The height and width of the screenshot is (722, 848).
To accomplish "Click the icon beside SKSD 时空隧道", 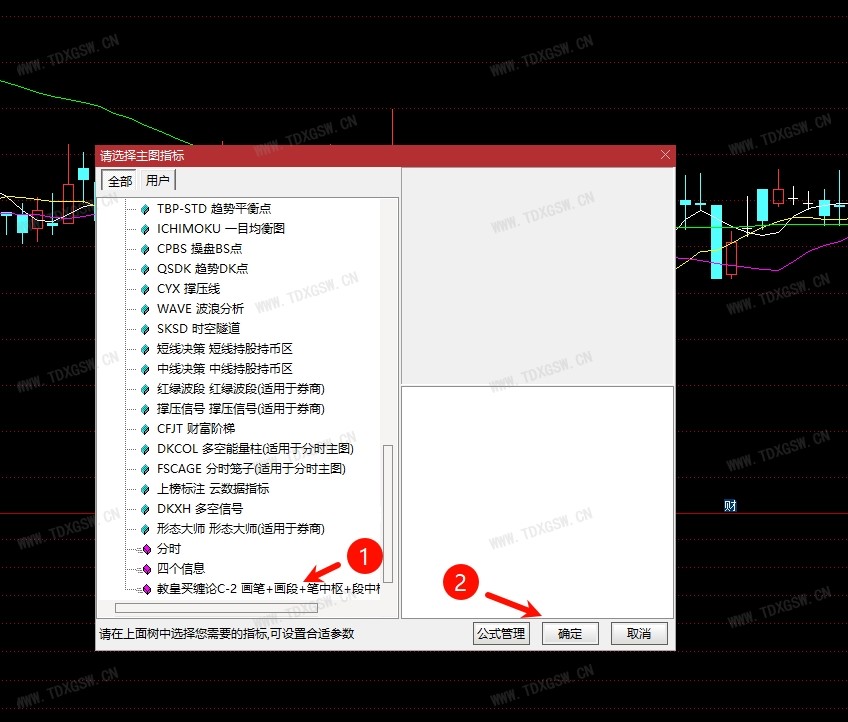I will pos(145,329).
